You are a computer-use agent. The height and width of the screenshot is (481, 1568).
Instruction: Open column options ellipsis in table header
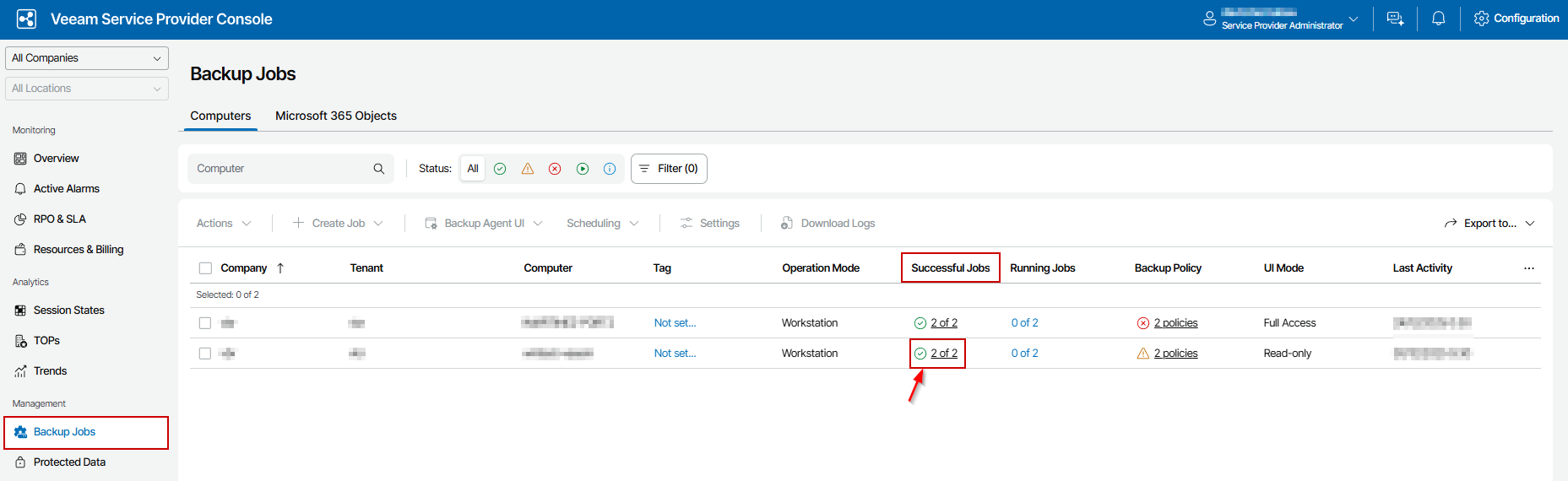[x=1528, y=268]
